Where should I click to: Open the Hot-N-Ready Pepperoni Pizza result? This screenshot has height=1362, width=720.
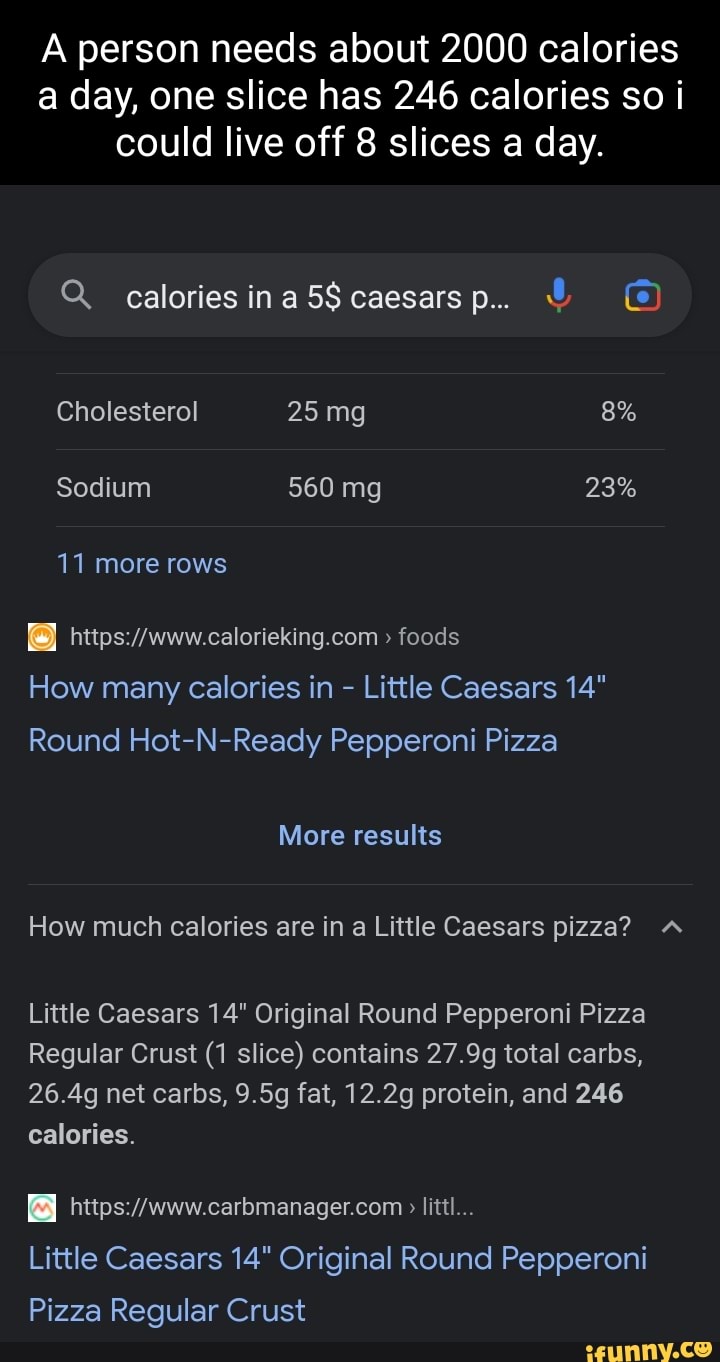tap(316, 714)
